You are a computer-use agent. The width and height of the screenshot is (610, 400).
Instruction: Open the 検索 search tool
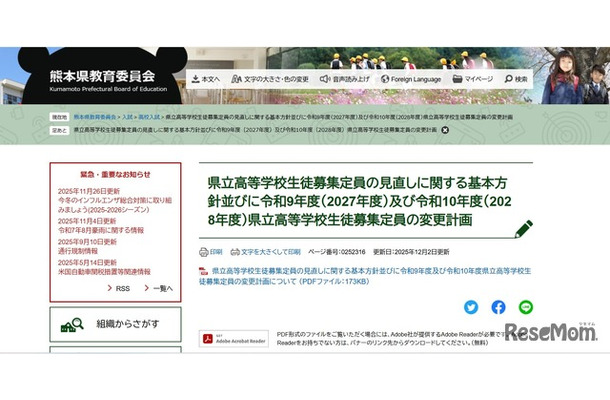[x=516, y=79]
